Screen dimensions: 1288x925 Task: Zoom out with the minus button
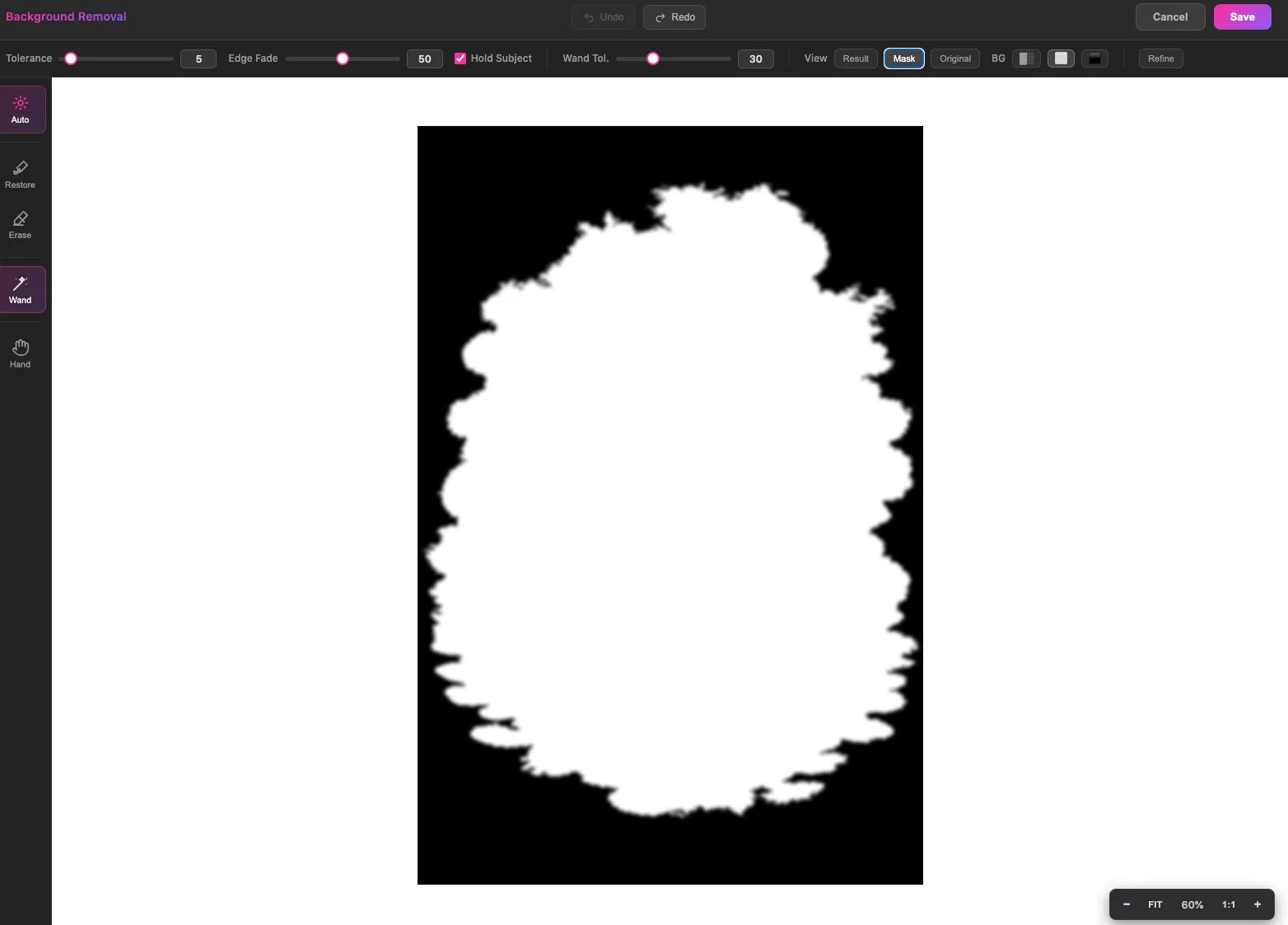(1127, 904)
